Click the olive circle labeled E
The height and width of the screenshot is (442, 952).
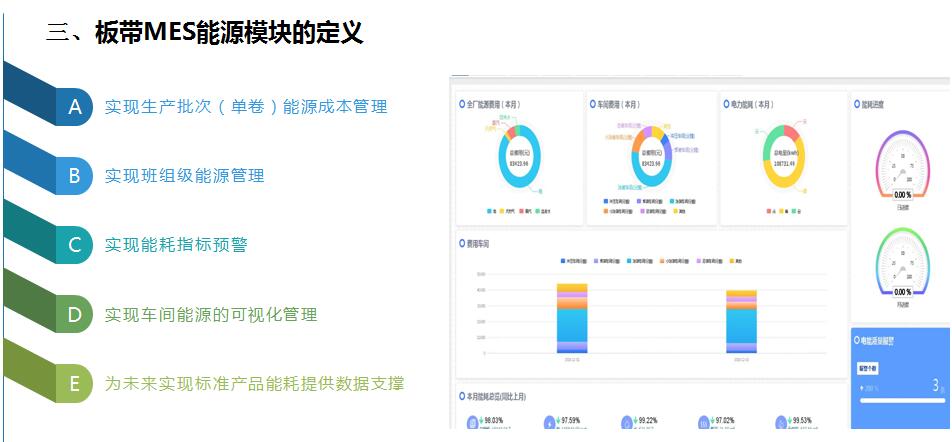pyautogui.click(x=74, y=383)
